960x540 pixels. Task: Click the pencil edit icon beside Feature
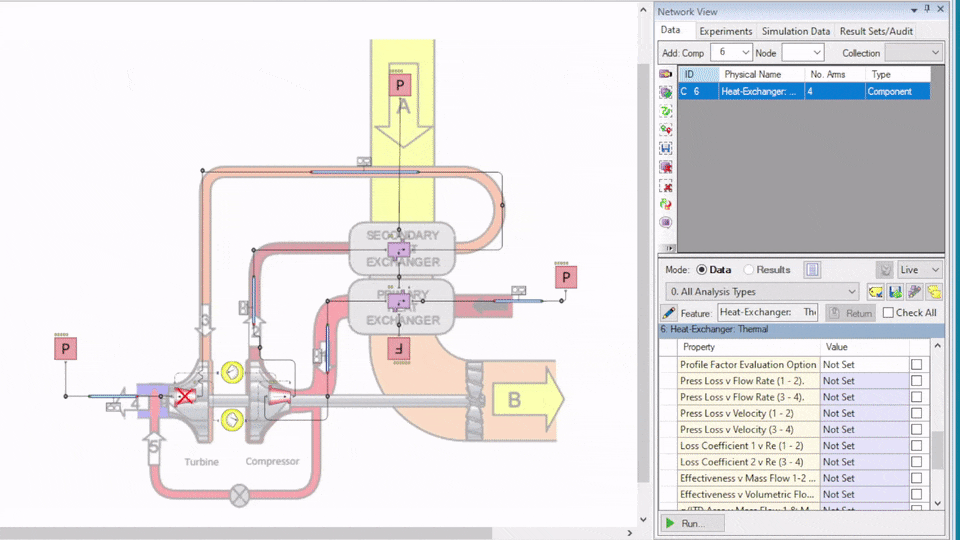[669, 313]
